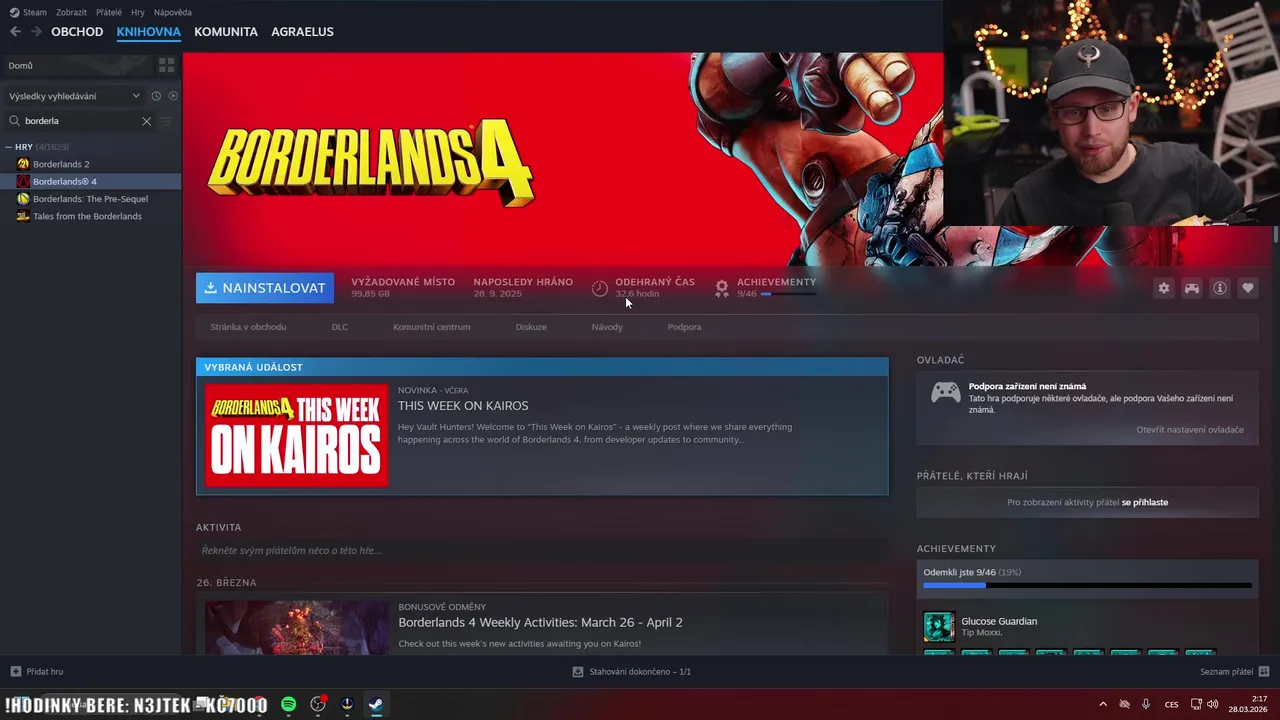This screenshot has width=1280, height=720.
Task: Open the Zobrazit menu
Action: [x=71, y=12]
